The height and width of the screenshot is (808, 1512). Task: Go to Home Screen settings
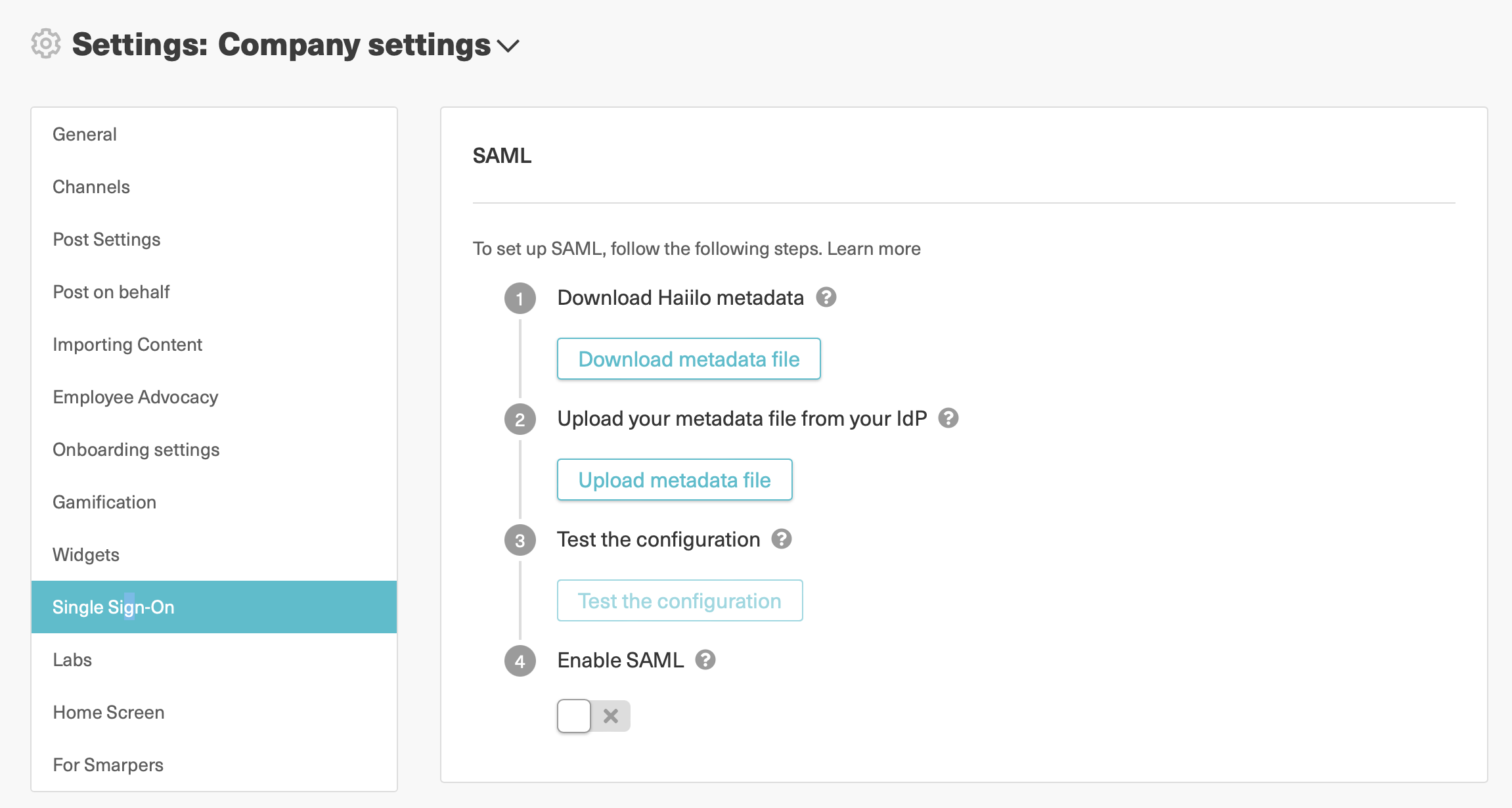pyautogui.click(x=214, y=712)
